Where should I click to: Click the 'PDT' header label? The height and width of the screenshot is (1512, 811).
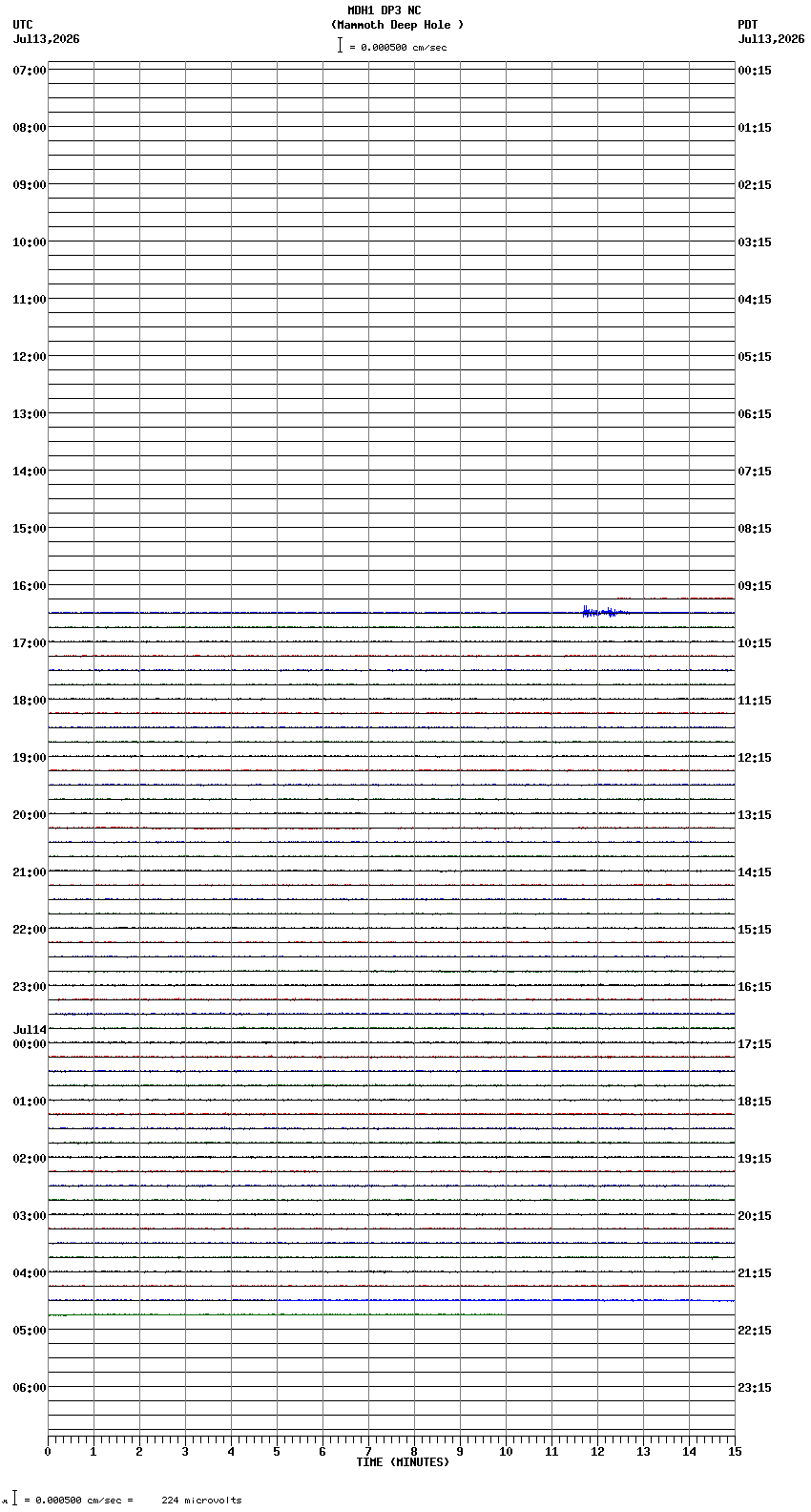tap(747, 25)
